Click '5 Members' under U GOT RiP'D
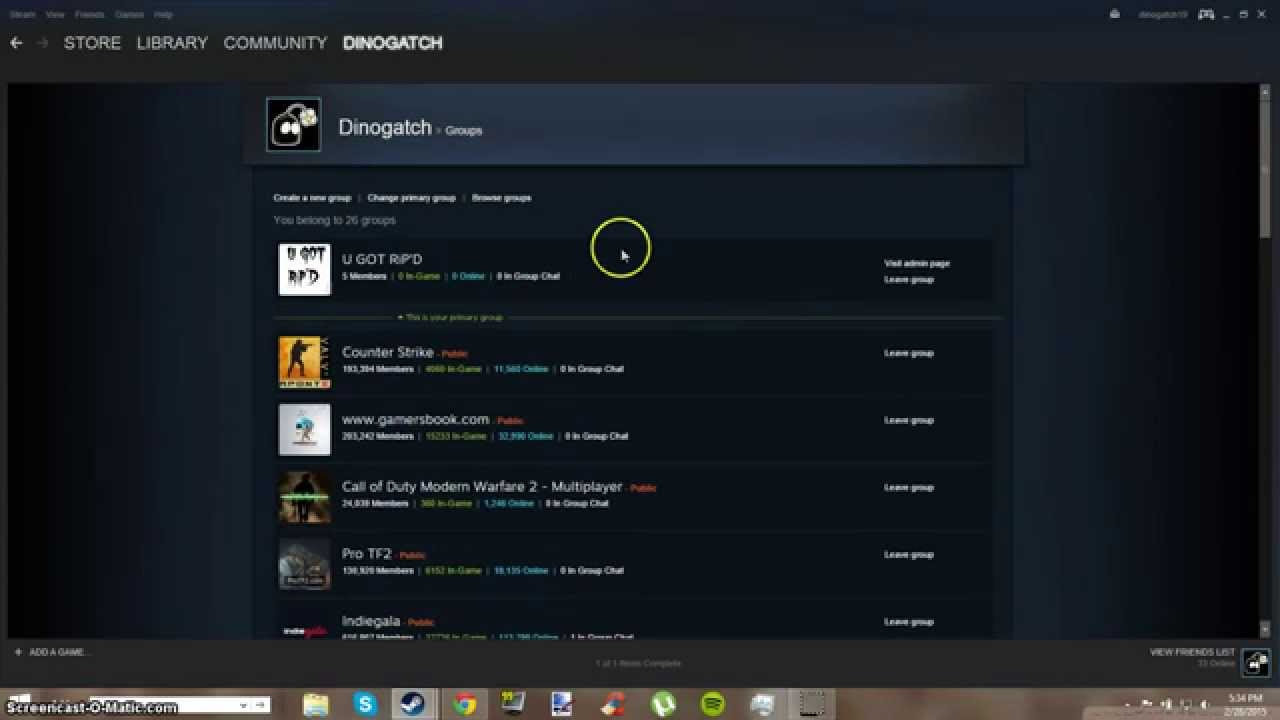This screenshot has height=720, width=1280. point(364,276)
